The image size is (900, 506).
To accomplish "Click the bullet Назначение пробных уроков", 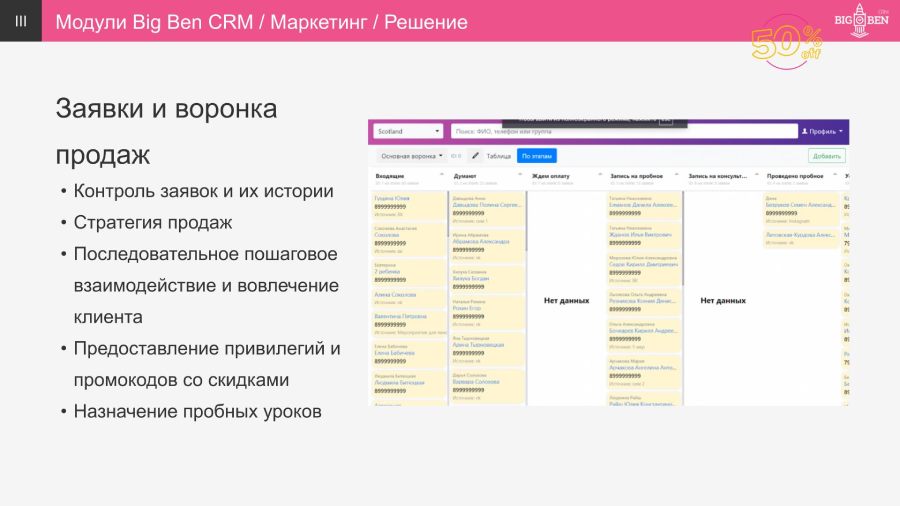I will click(x=197, y=411).
